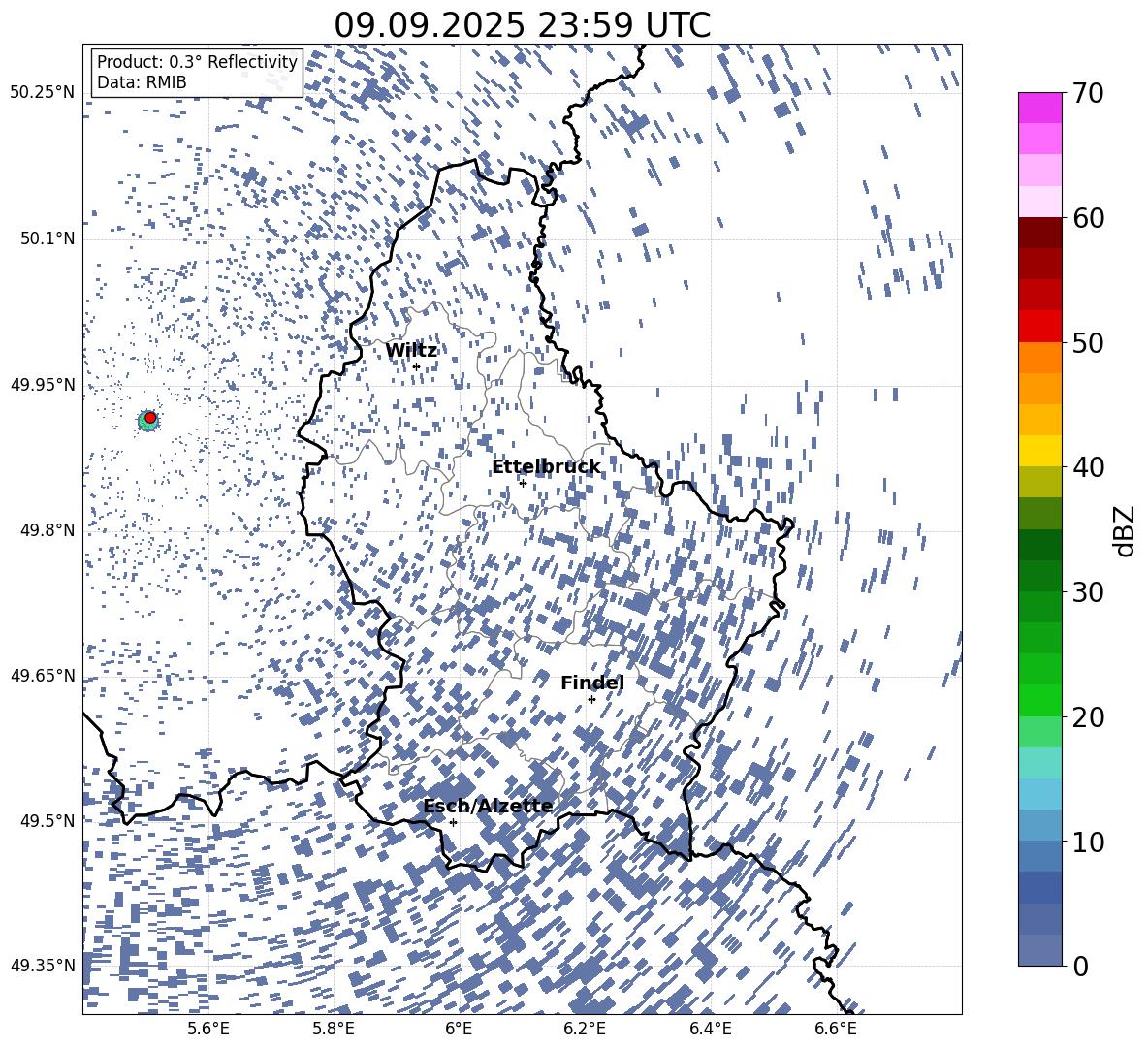Screen dimensions: 1148x1048
Task: Click the 20 tick on the colorbar
Action: pos(1088,716)
